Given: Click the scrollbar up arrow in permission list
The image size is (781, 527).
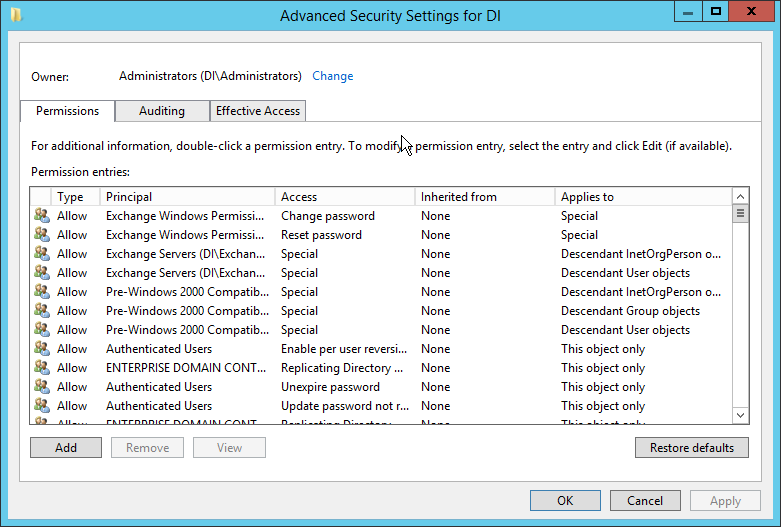Looking at the screenshot, I should click(741, 197).
